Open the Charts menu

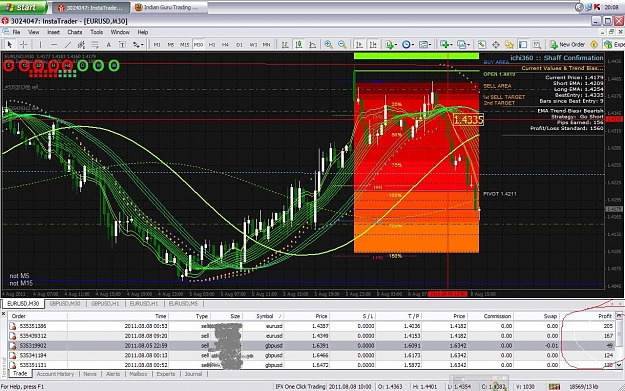pyautogui.click(x=75, y=32)
